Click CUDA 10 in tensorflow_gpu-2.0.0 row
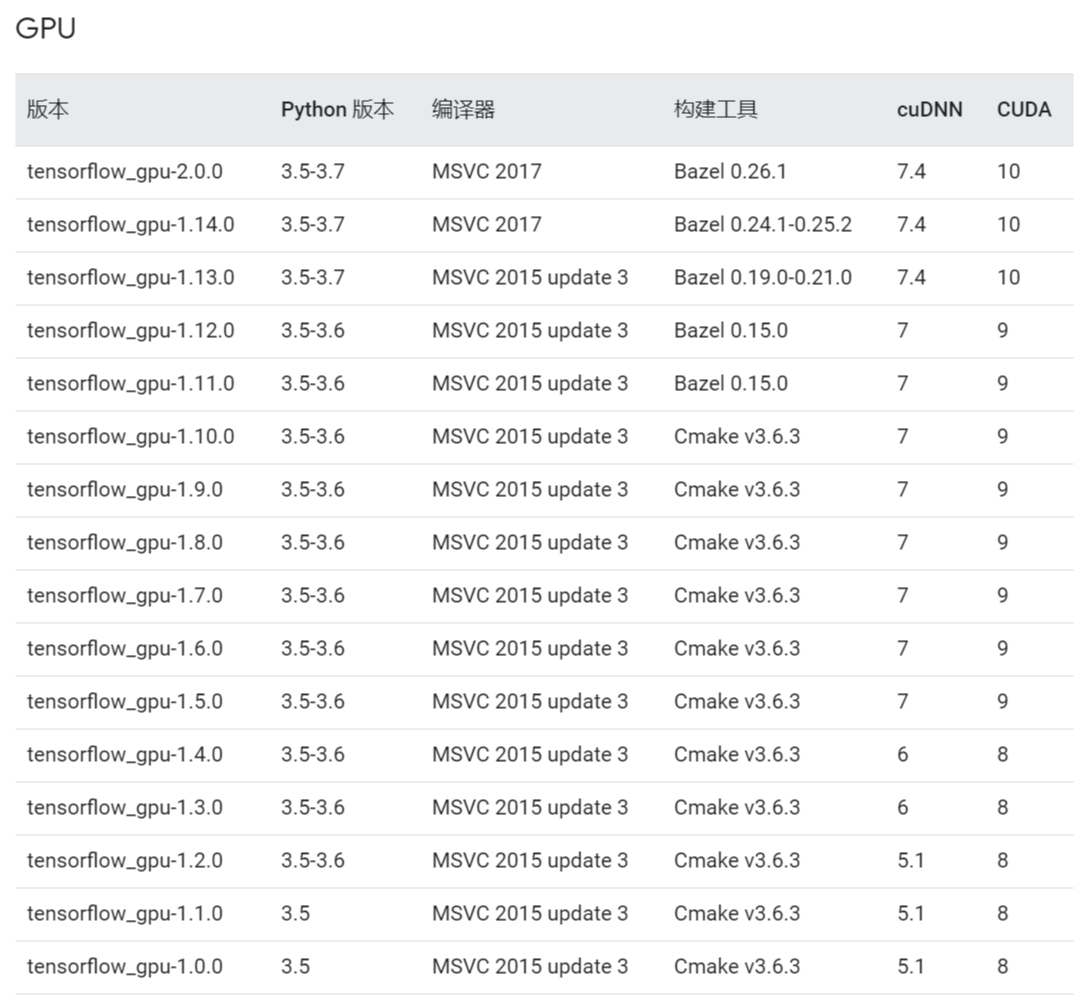 [x=1008, y=171]
